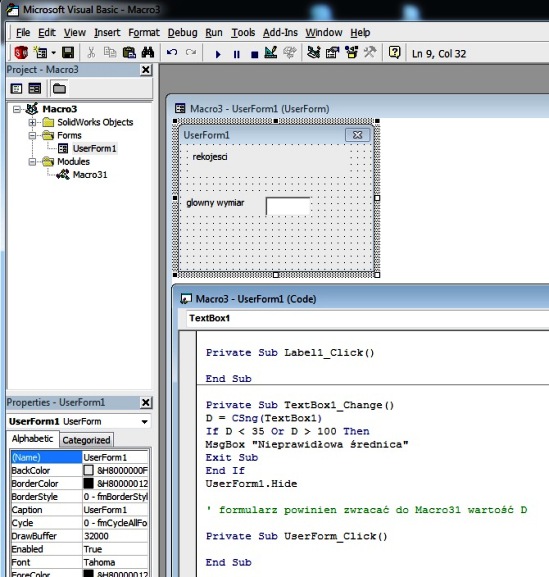Click the Font property value Tahoma
This screenshot has height=577, width=549.
click(x=116, y=562)
